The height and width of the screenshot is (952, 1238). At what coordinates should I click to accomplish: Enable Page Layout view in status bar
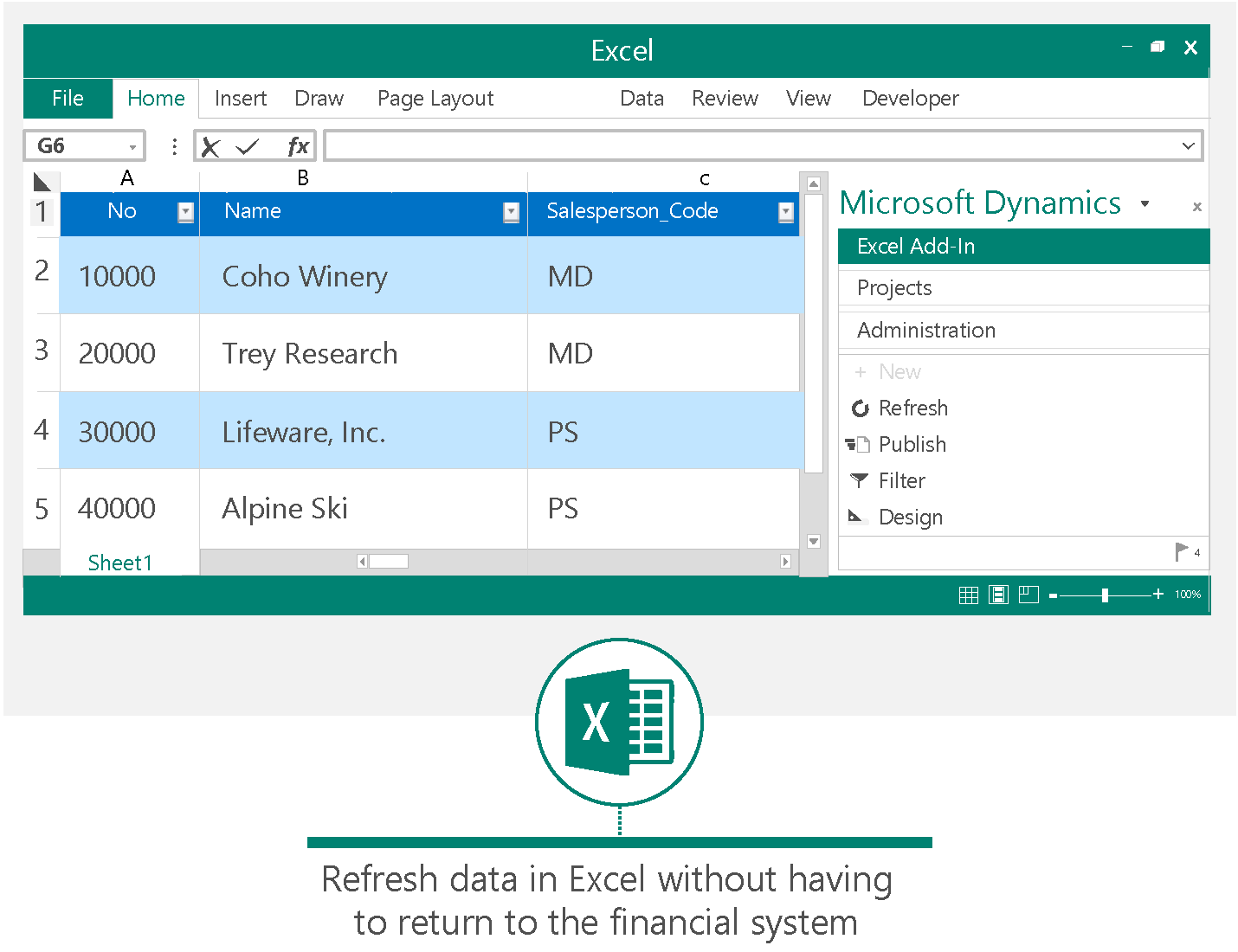(998, 595)
